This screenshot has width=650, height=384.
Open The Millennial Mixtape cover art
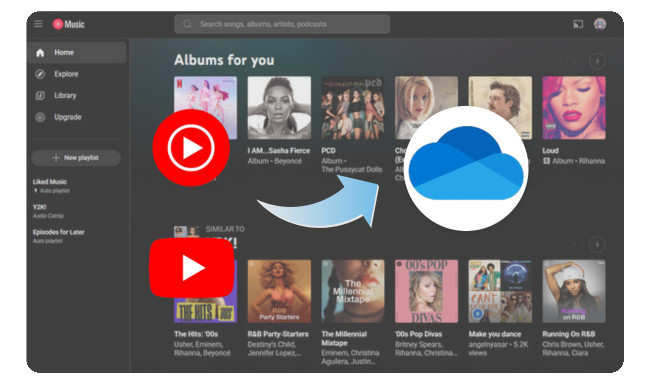pyautogui.click(x=353, y=291)
